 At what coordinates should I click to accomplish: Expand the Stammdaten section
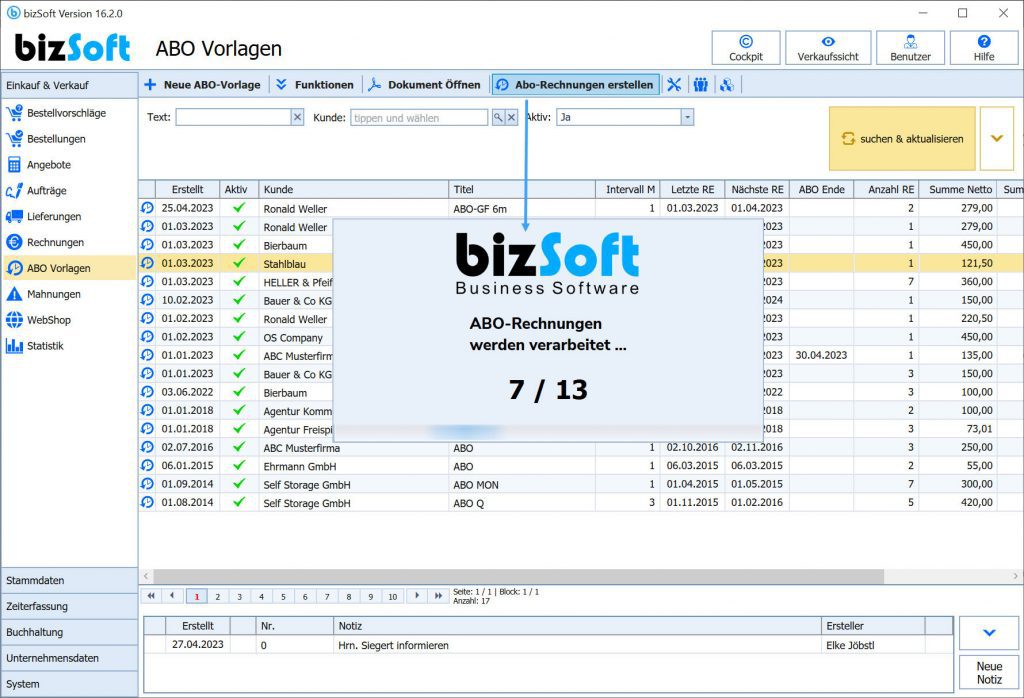point(69,580)
